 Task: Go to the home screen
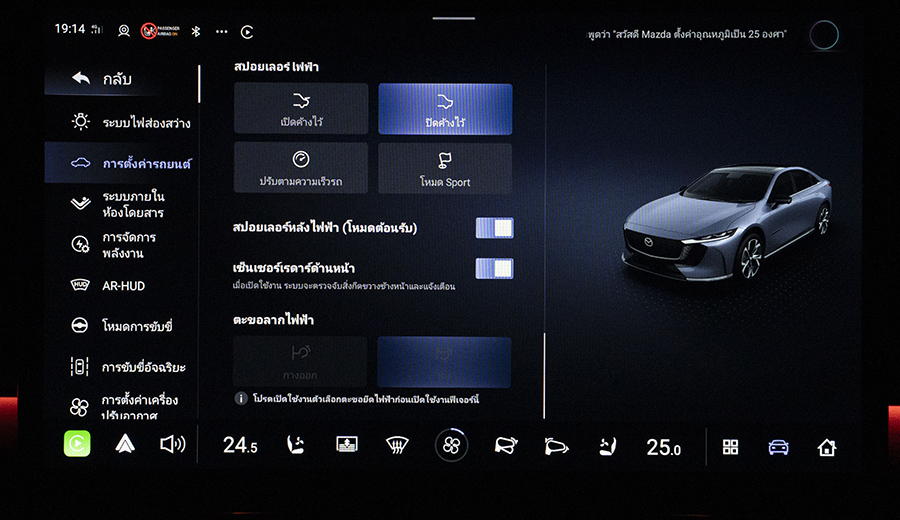827,447
